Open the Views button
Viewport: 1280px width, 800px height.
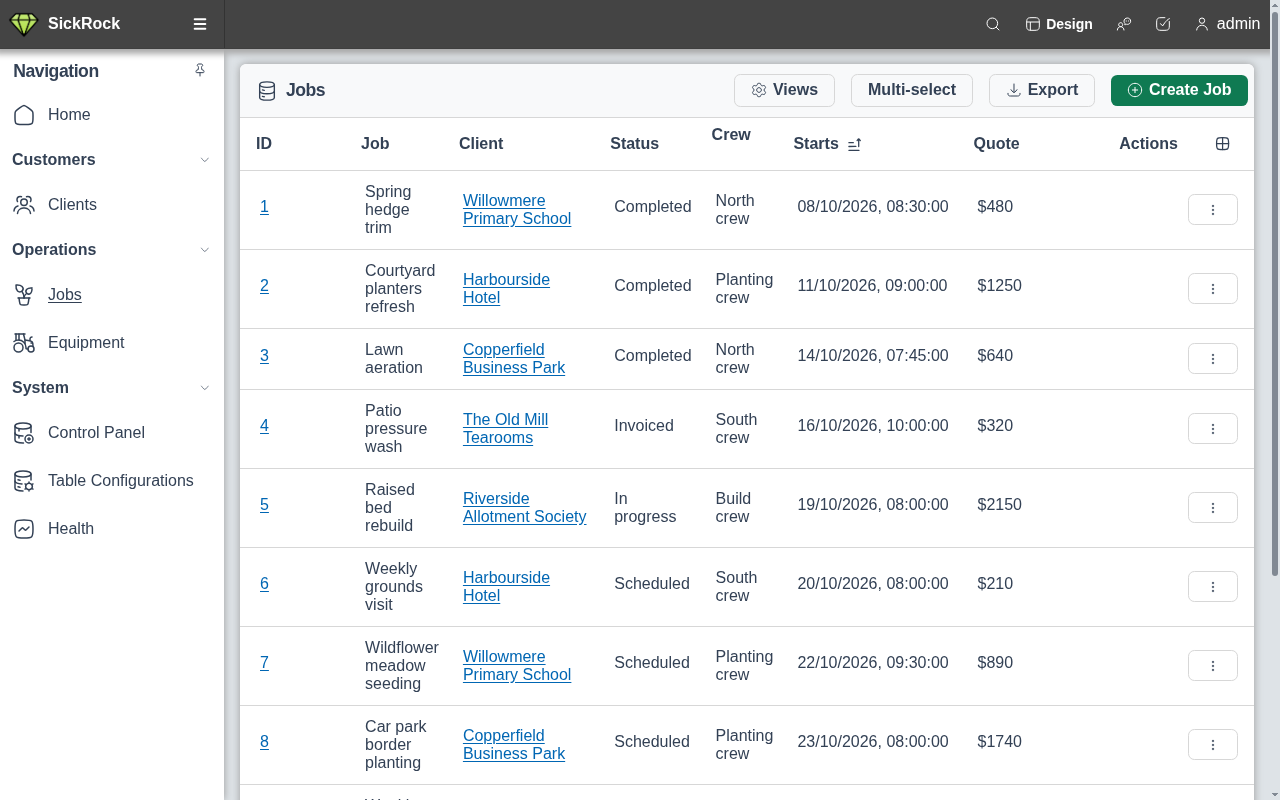click(784, 90)
